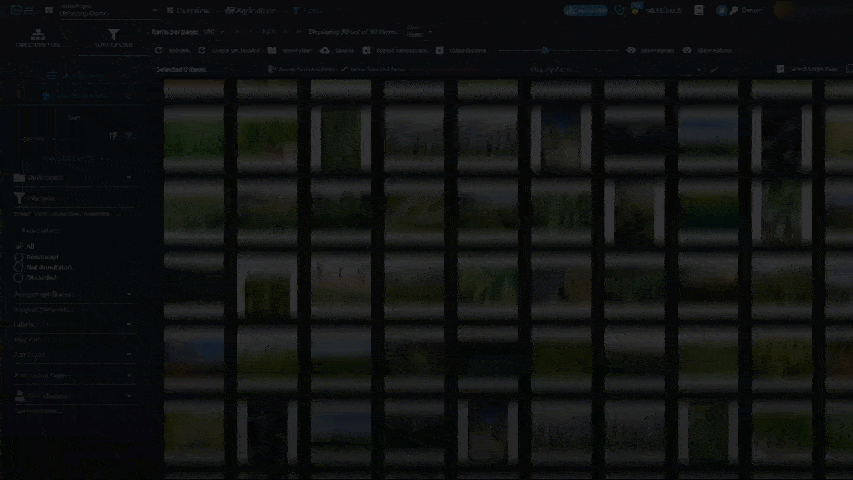This screenshot has height=480, width=853.
Task: Open the Labels filter dropdown
Action: [73, 324]
